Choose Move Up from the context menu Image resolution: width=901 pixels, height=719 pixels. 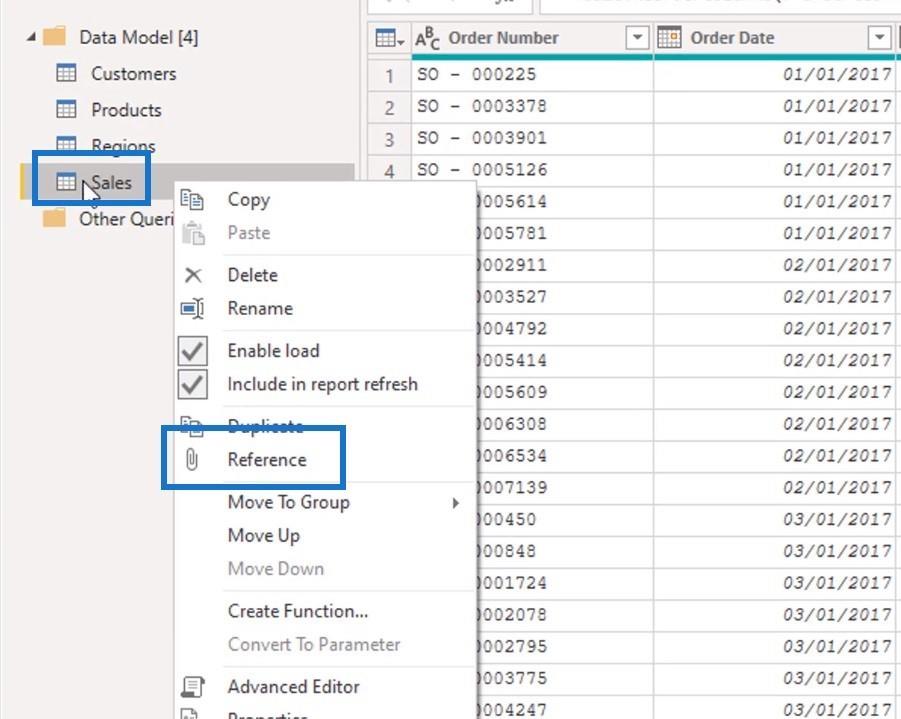click(264, 536)
